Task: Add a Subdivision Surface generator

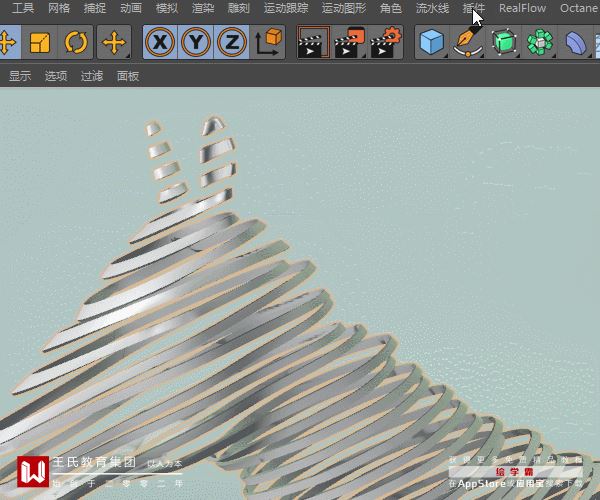Action: click(x=504, y=42)
